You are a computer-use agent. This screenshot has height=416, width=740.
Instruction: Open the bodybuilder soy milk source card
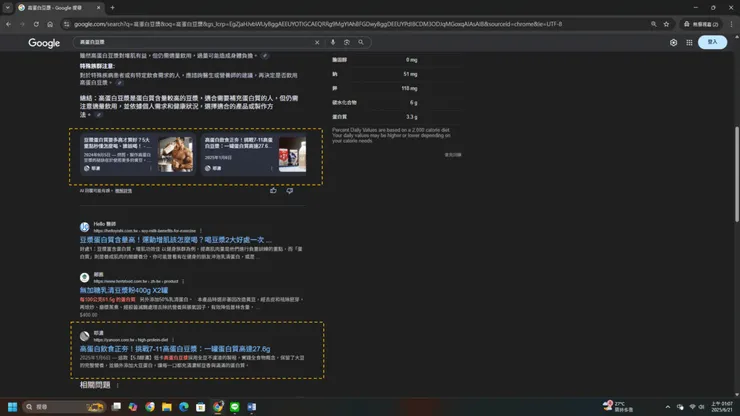pos(137,154)
